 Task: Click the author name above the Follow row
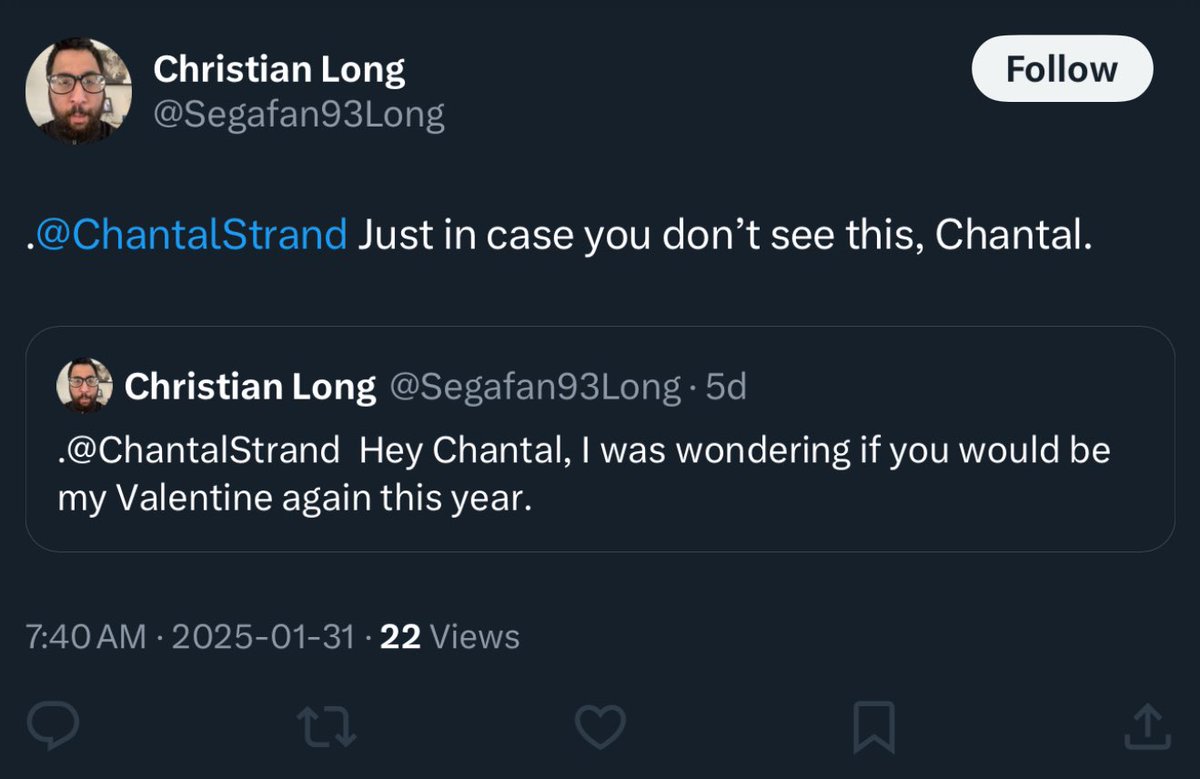pyautogui.click(x=279, y=70)
